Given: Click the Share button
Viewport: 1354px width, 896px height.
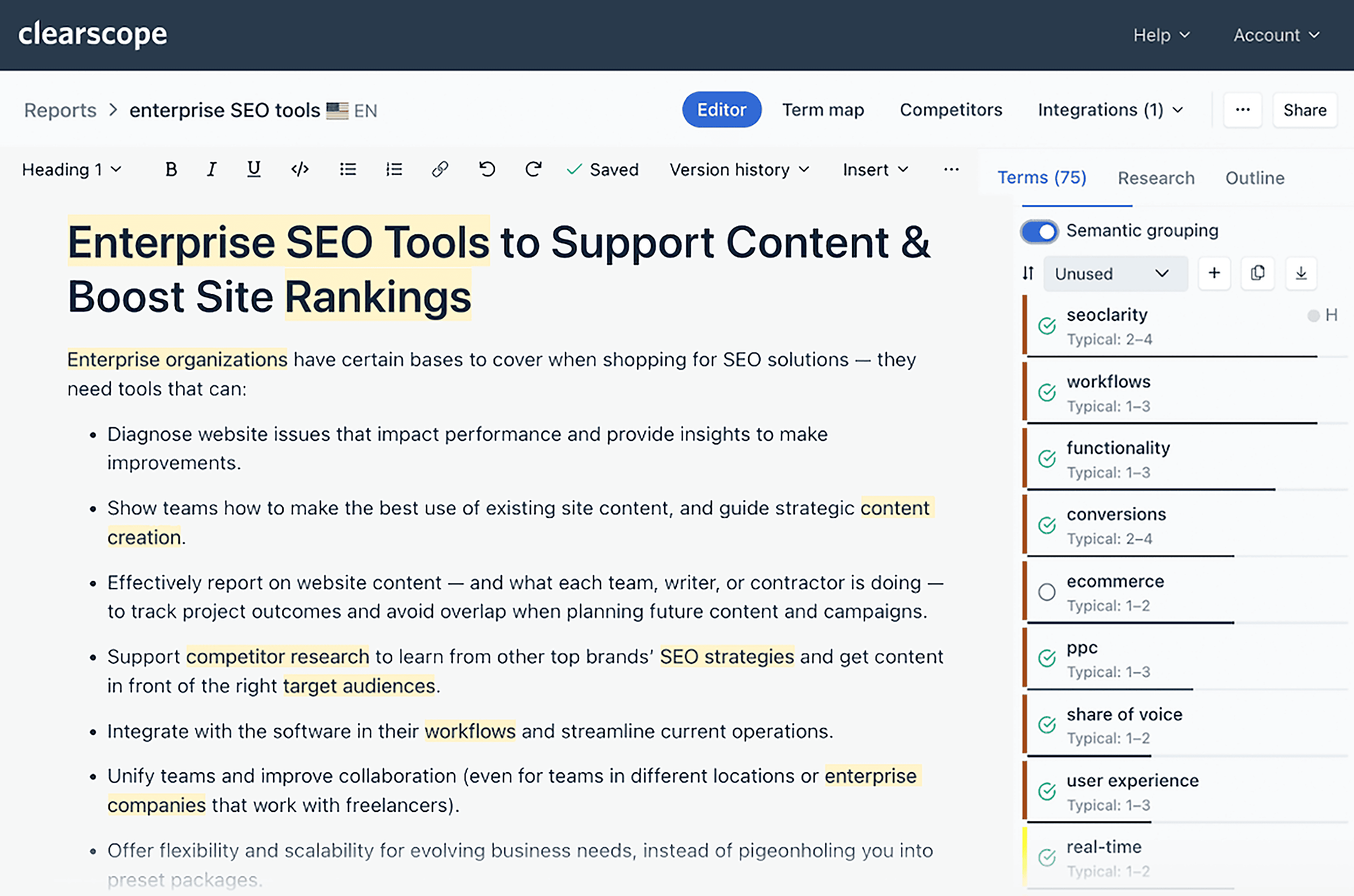Looking at the screenshot, I should pyautogui.click(x=1305, y=110).
